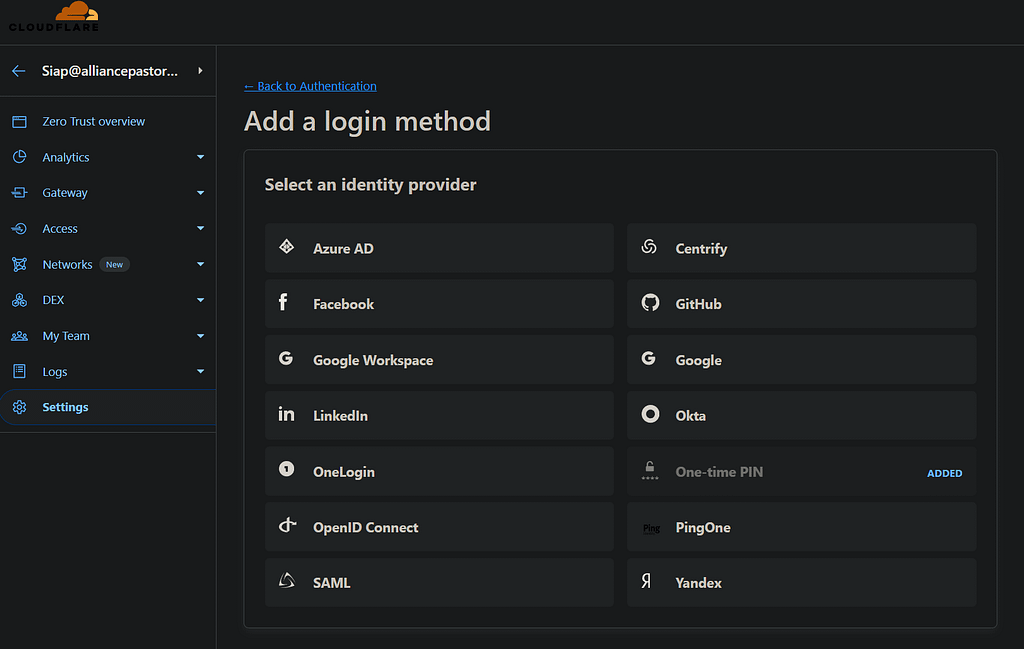The image size is (1024, 649).
Task: Click the Yandex provider icon
Action: (x=647, y=582)
